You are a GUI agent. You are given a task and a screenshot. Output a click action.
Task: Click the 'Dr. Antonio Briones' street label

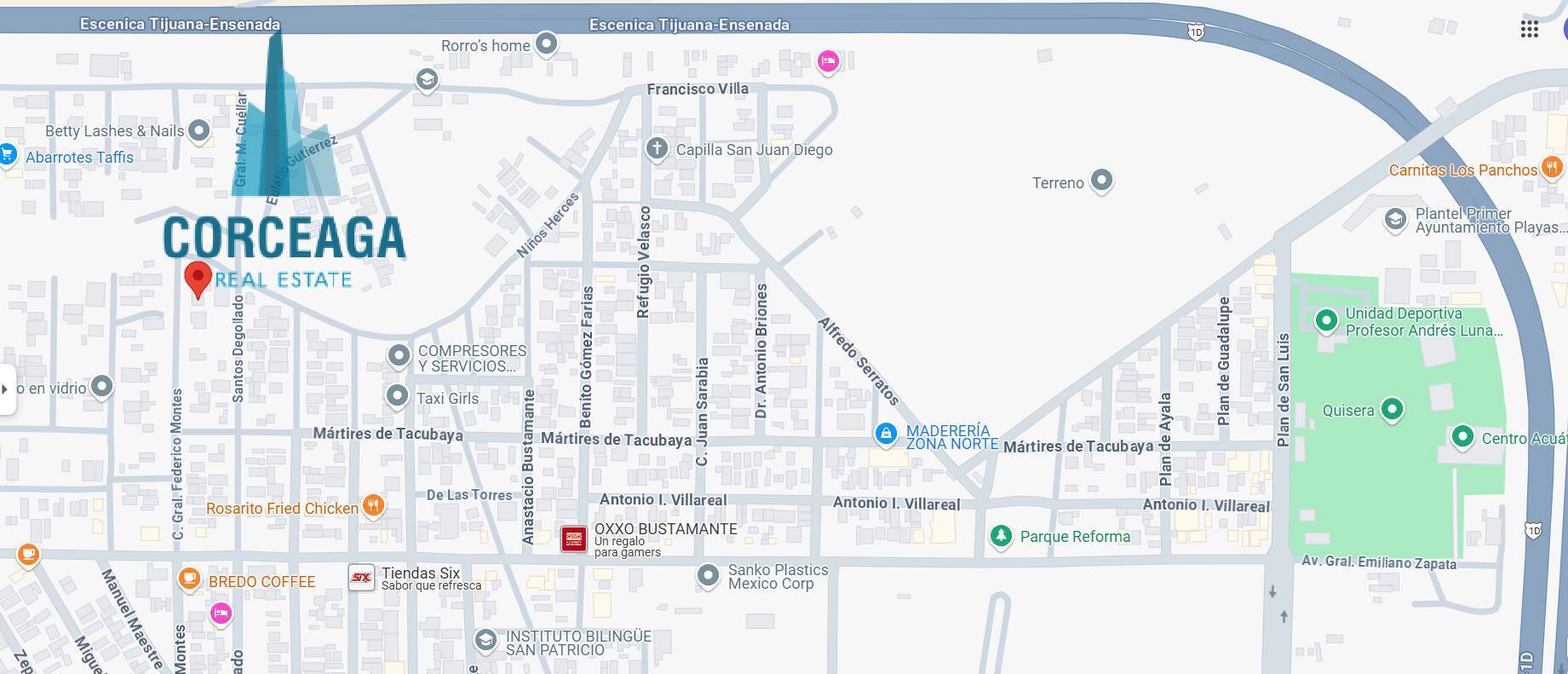click(761, 351)
